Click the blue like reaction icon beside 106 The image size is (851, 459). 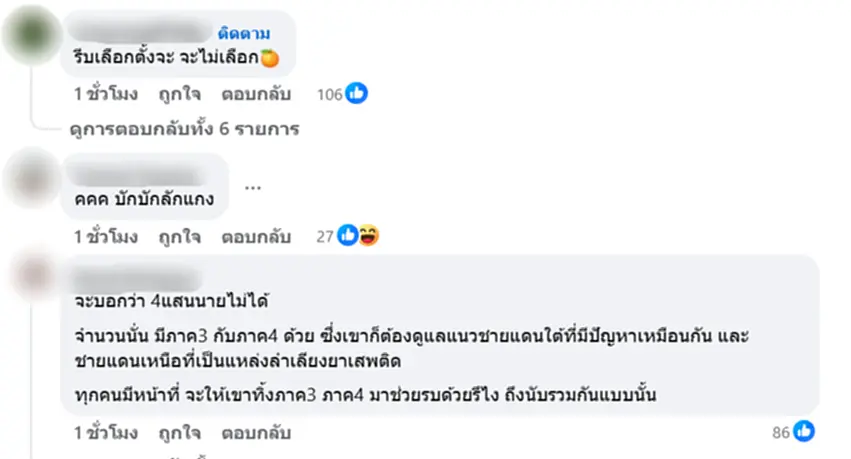357,94
